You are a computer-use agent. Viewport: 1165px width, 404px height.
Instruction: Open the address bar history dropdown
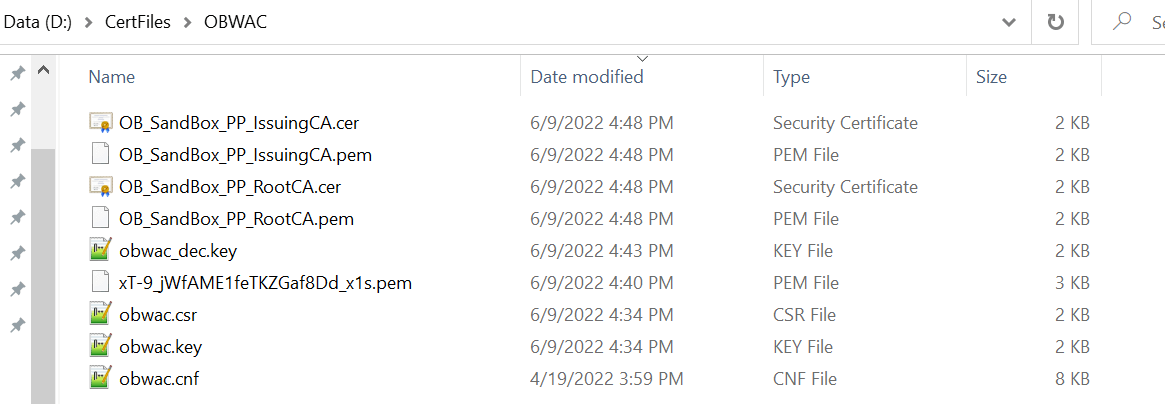(1008, 21)
